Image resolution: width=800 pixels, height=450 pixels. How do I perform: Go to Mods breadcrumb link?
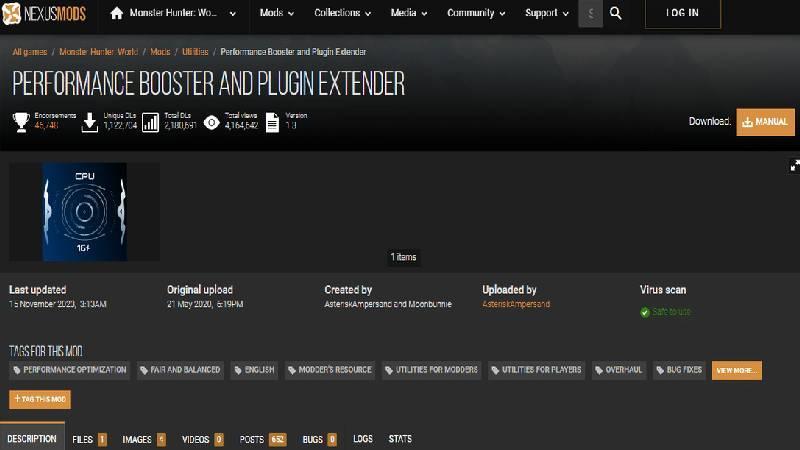click(x=160, y=52)
